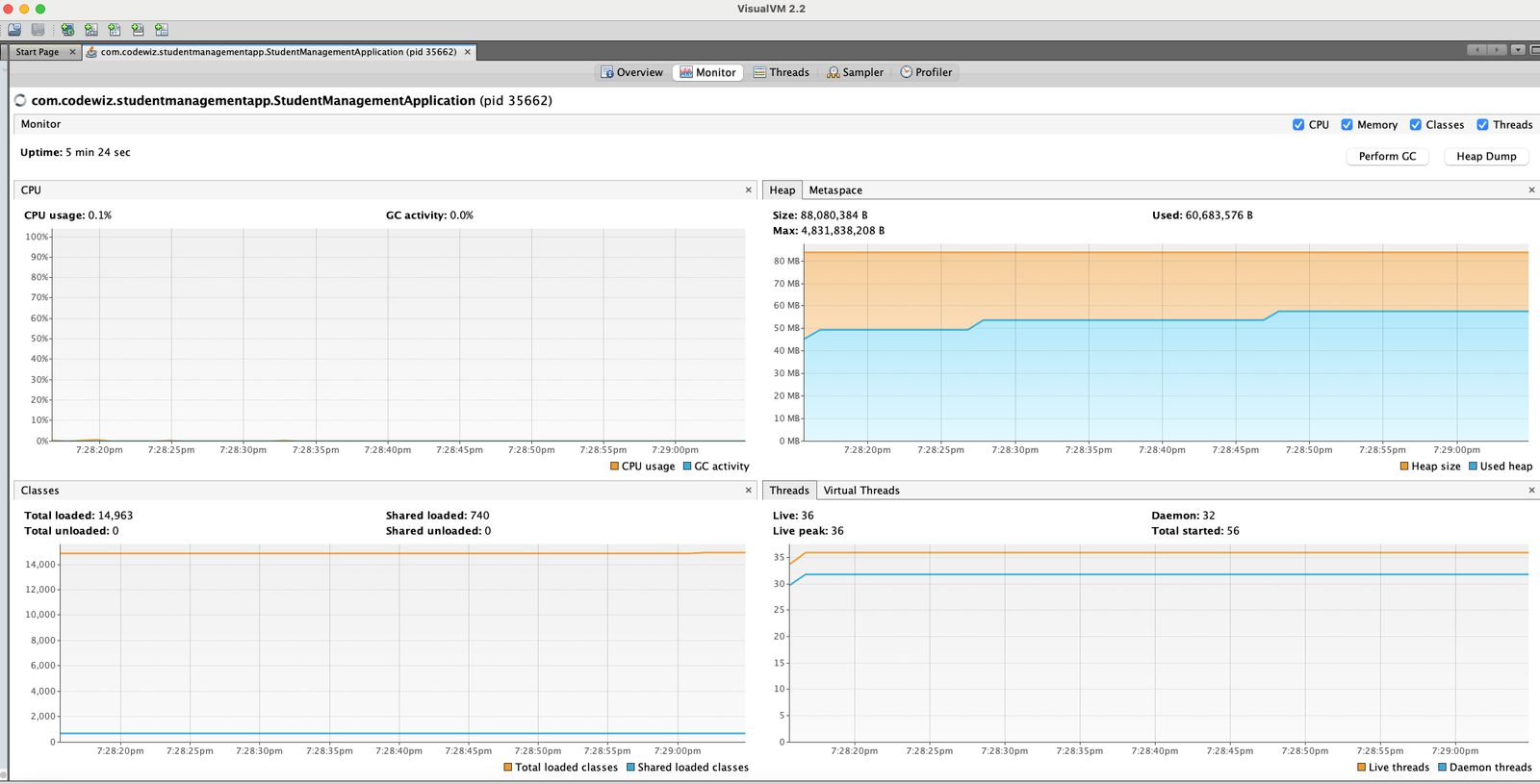
Task: Click the Heap Dump button
Action: click(1486, 157)
